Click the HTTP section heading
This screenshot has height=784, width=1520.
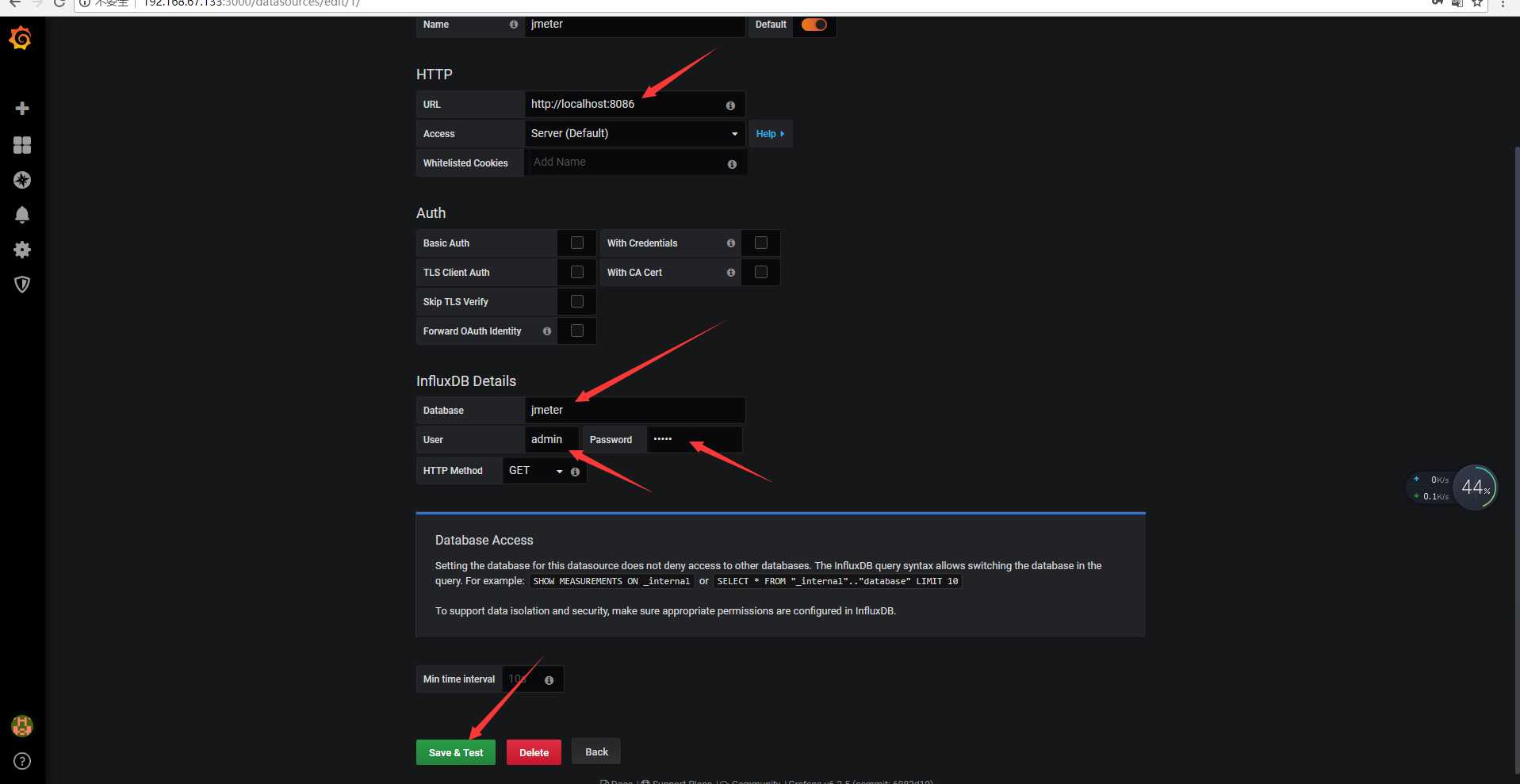click(435, 75)
